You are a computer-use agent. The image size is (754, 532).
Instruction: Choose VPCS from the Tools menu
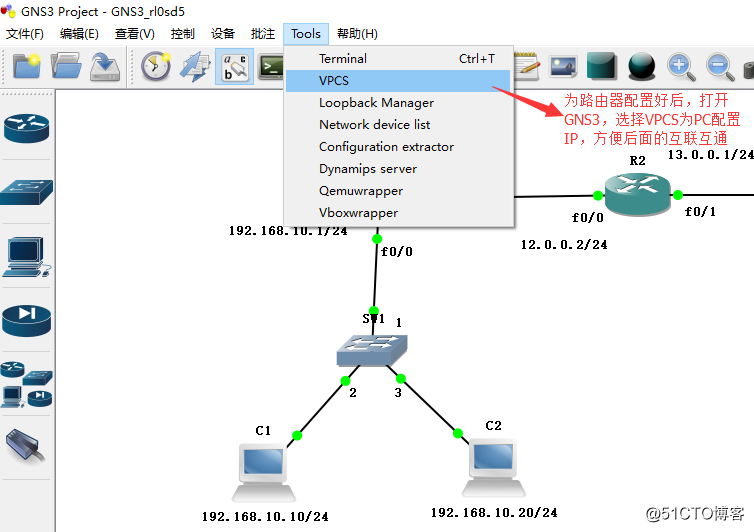click(x=398, y=81)
